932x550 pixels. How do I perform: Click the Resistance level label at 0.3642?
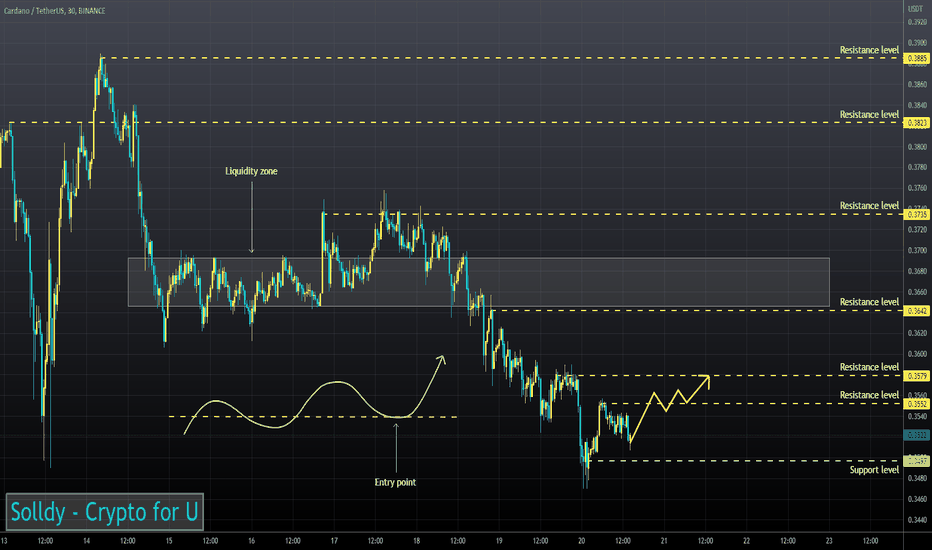(x=869, y=301)
